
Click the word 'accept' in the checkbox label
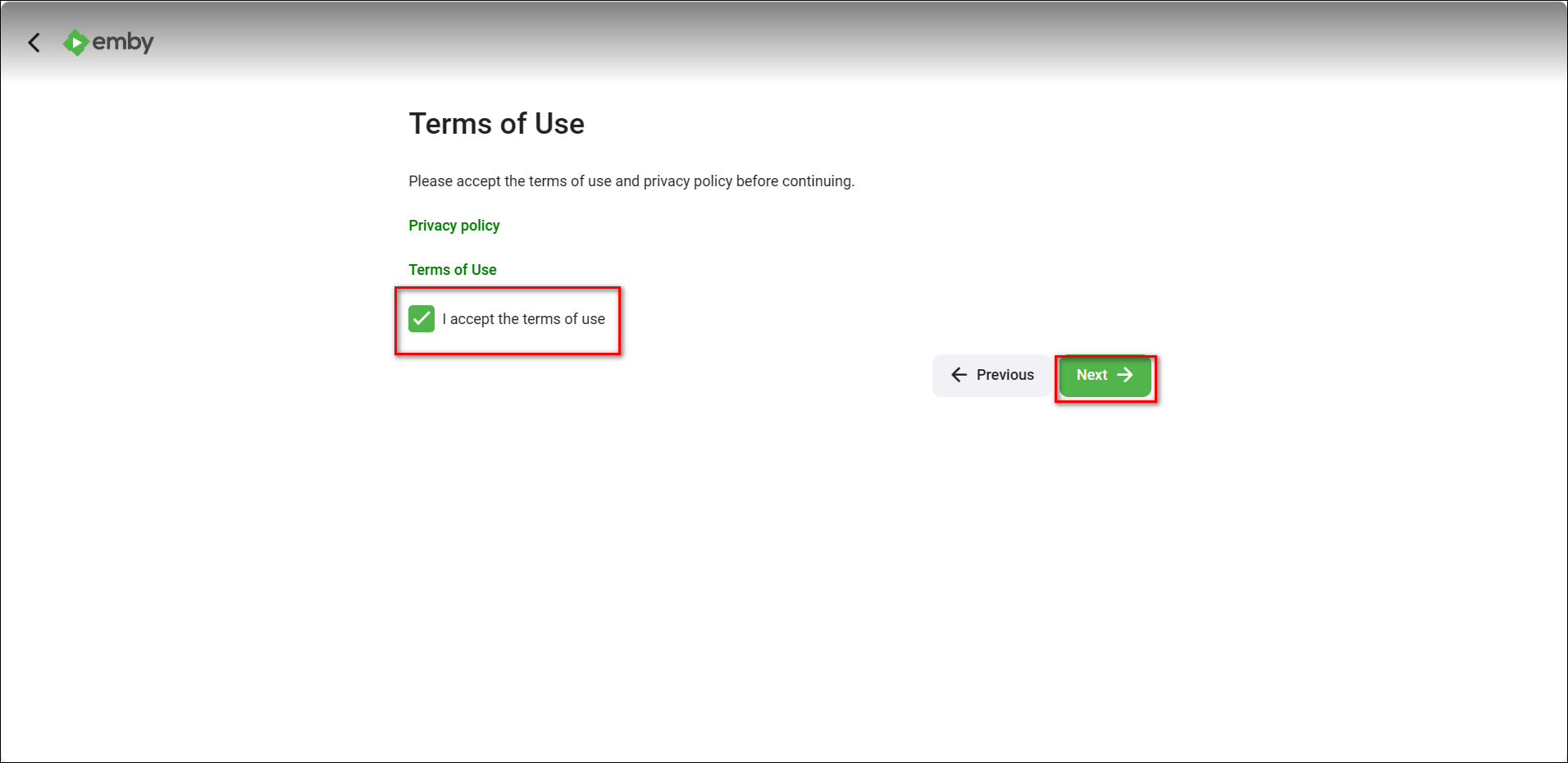[x=472, y=319]
